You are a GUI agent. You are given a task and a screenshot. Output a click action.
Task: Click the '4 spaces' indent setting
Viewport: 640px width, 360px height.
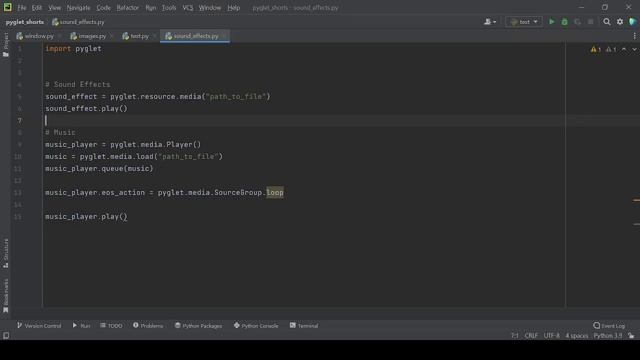[x=577, y=336]
